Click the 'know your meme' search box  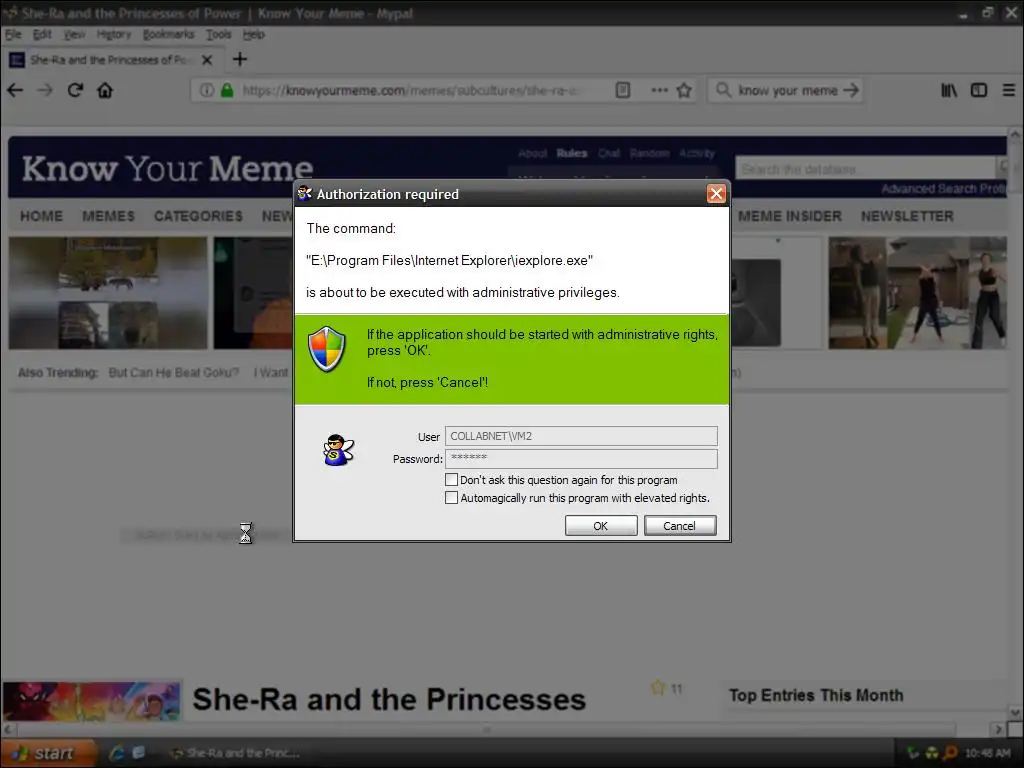(x=788, y=90)
